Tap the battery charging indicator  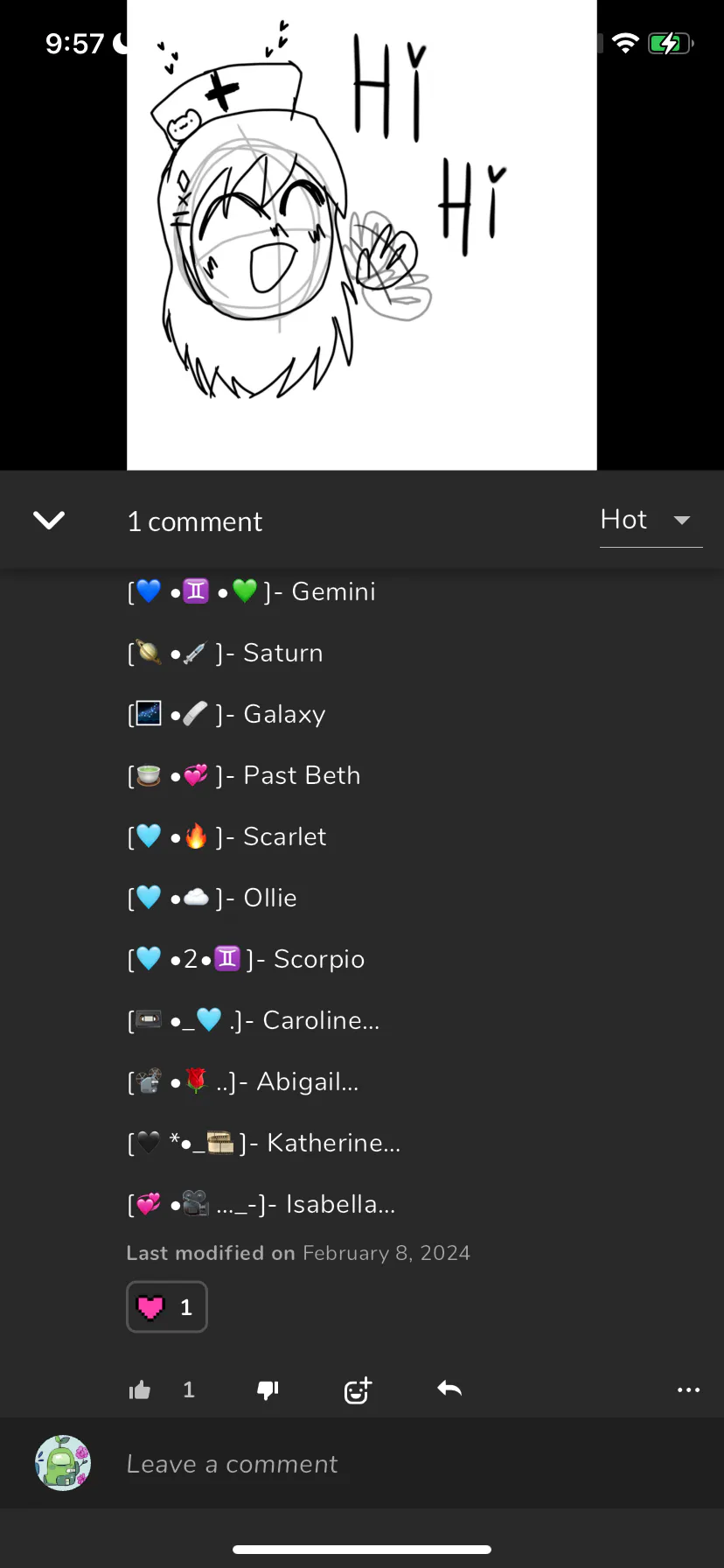click(x=671, y=43)
